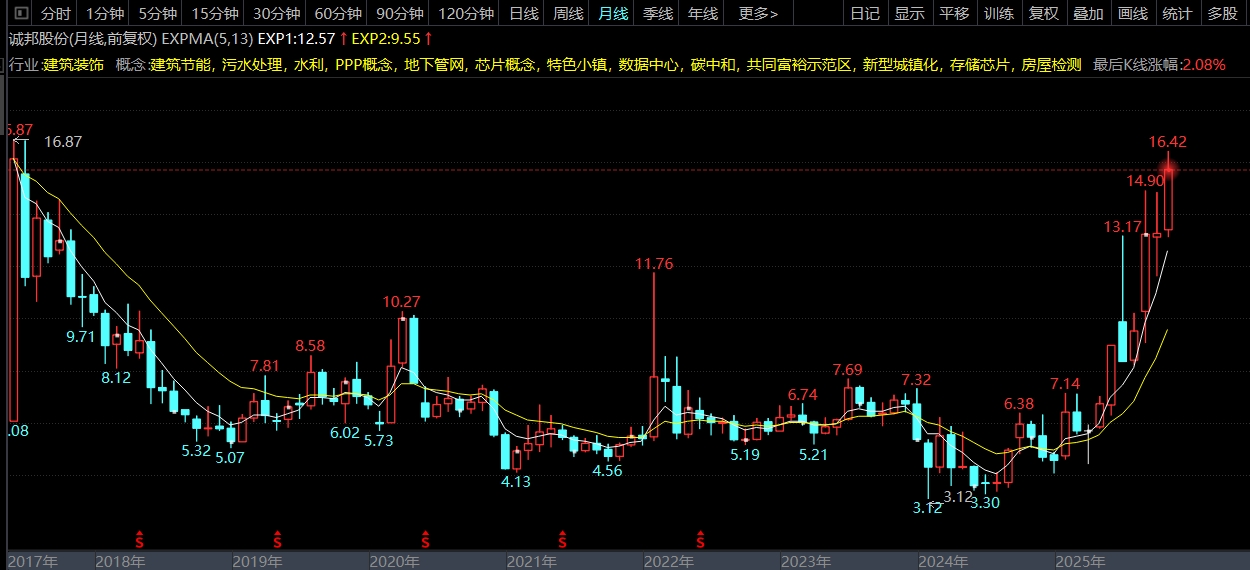Open the 显示 display options
The width and height of the screenshot is (1250, 570).
(x=909, y=13)
